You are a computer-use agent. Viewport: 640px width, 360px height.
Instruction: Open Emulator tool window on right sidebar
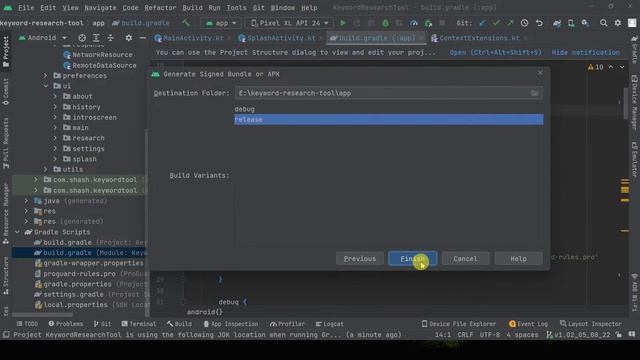634,160
